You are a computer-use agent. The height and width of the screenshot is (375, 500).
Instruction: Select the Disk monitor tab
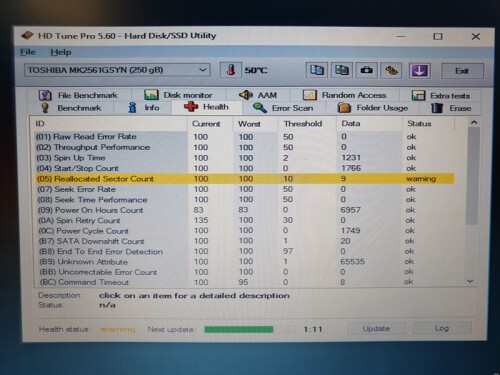point(178,95)
